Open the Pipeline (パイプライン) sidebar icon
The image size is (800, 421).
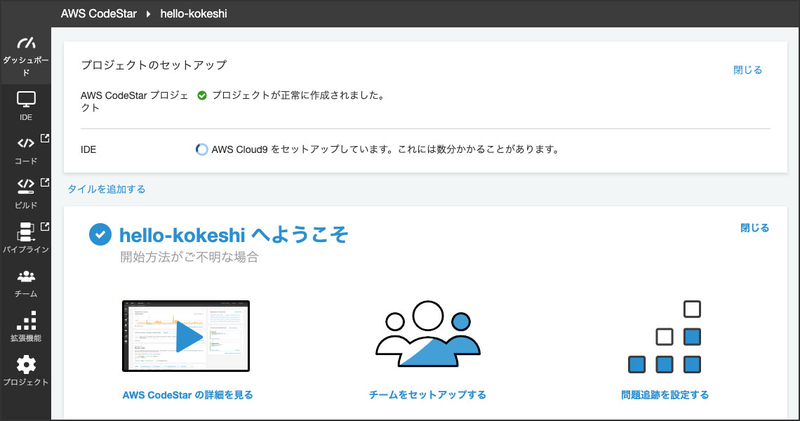pyautogui.click(x=26, y=232)
